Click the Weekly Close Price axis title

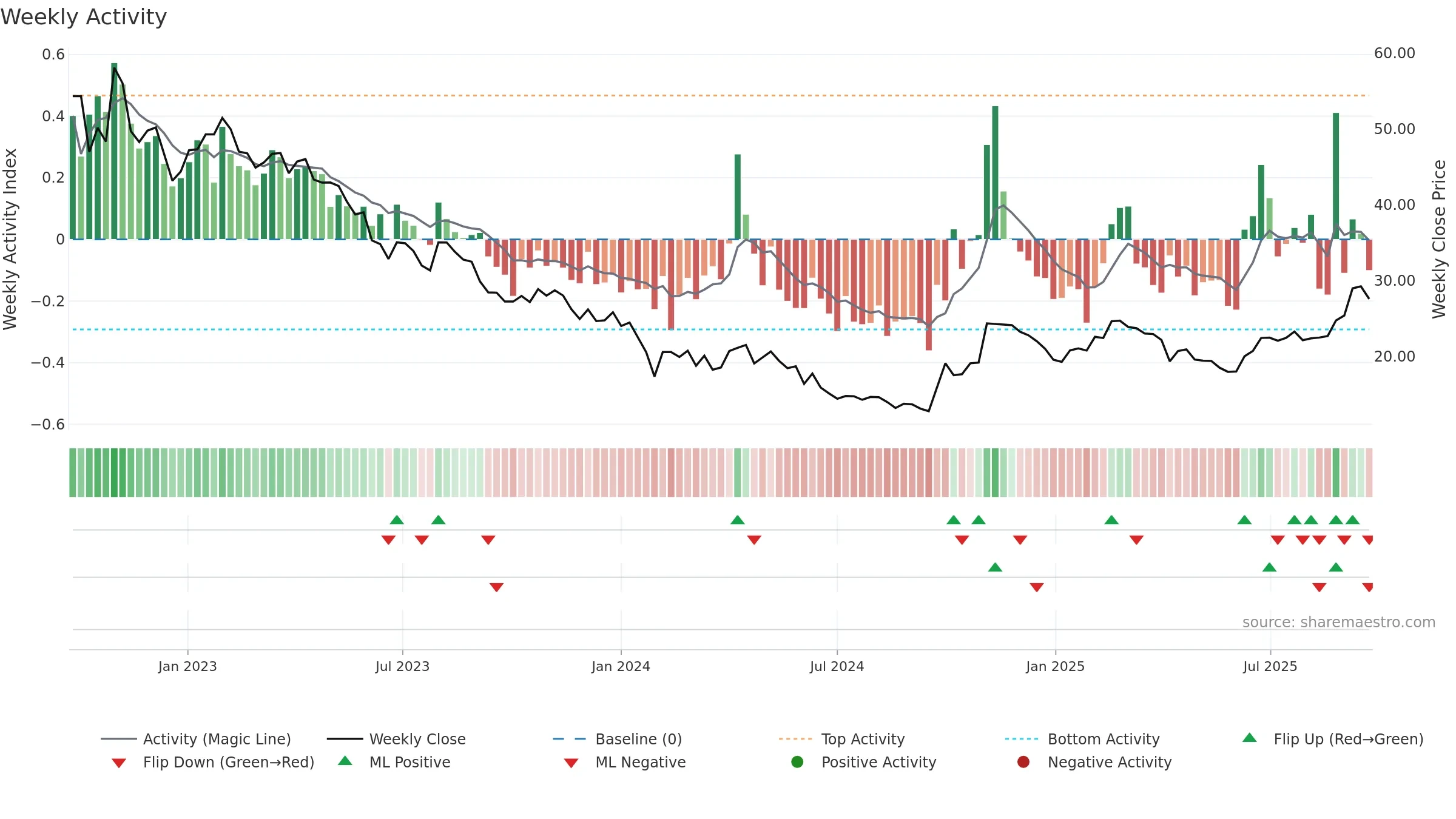click(1439, 239)
